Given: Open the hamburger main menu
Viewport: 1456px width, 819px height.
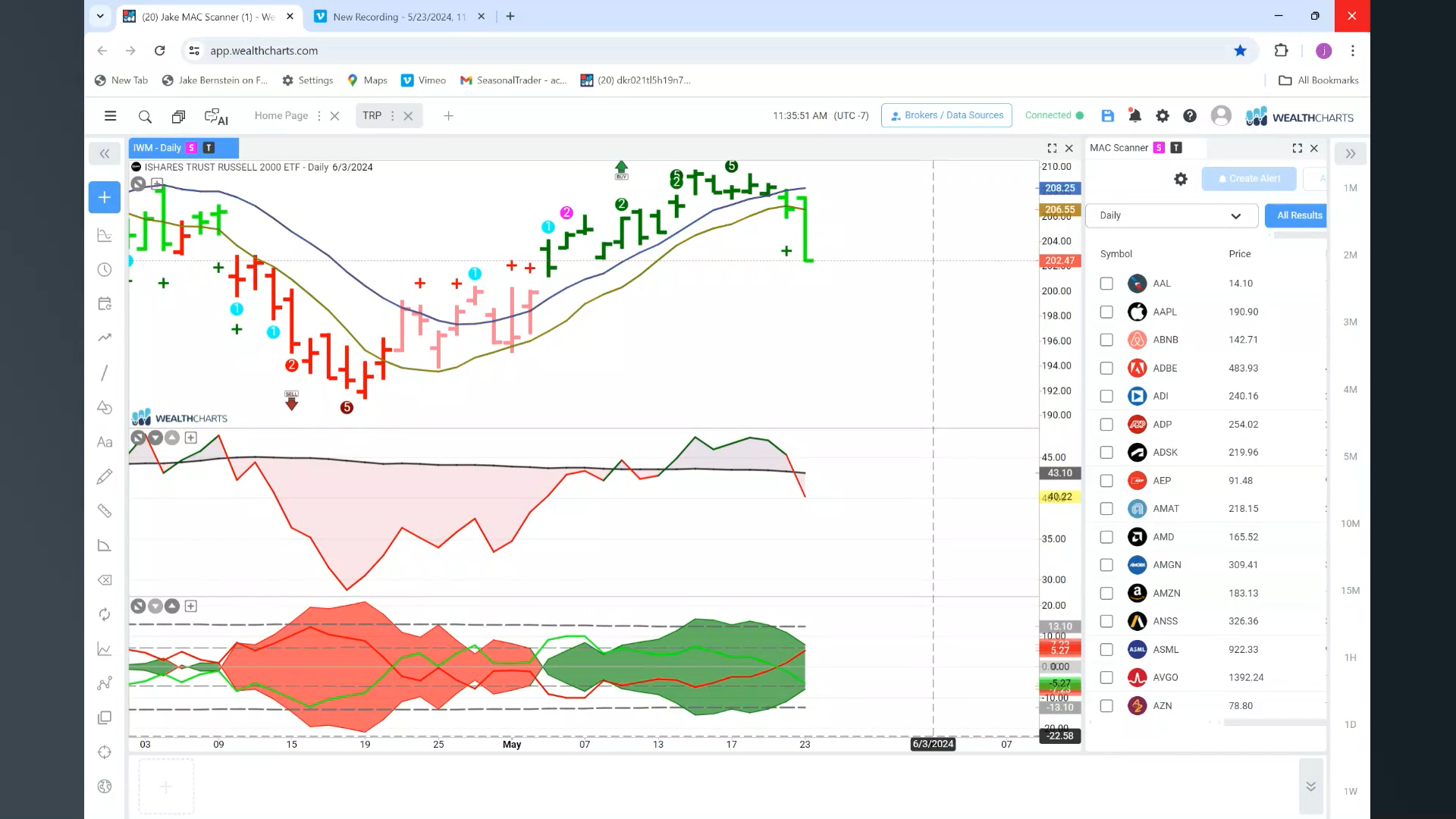Looking at the screenshot, I should tap(110, 116).
